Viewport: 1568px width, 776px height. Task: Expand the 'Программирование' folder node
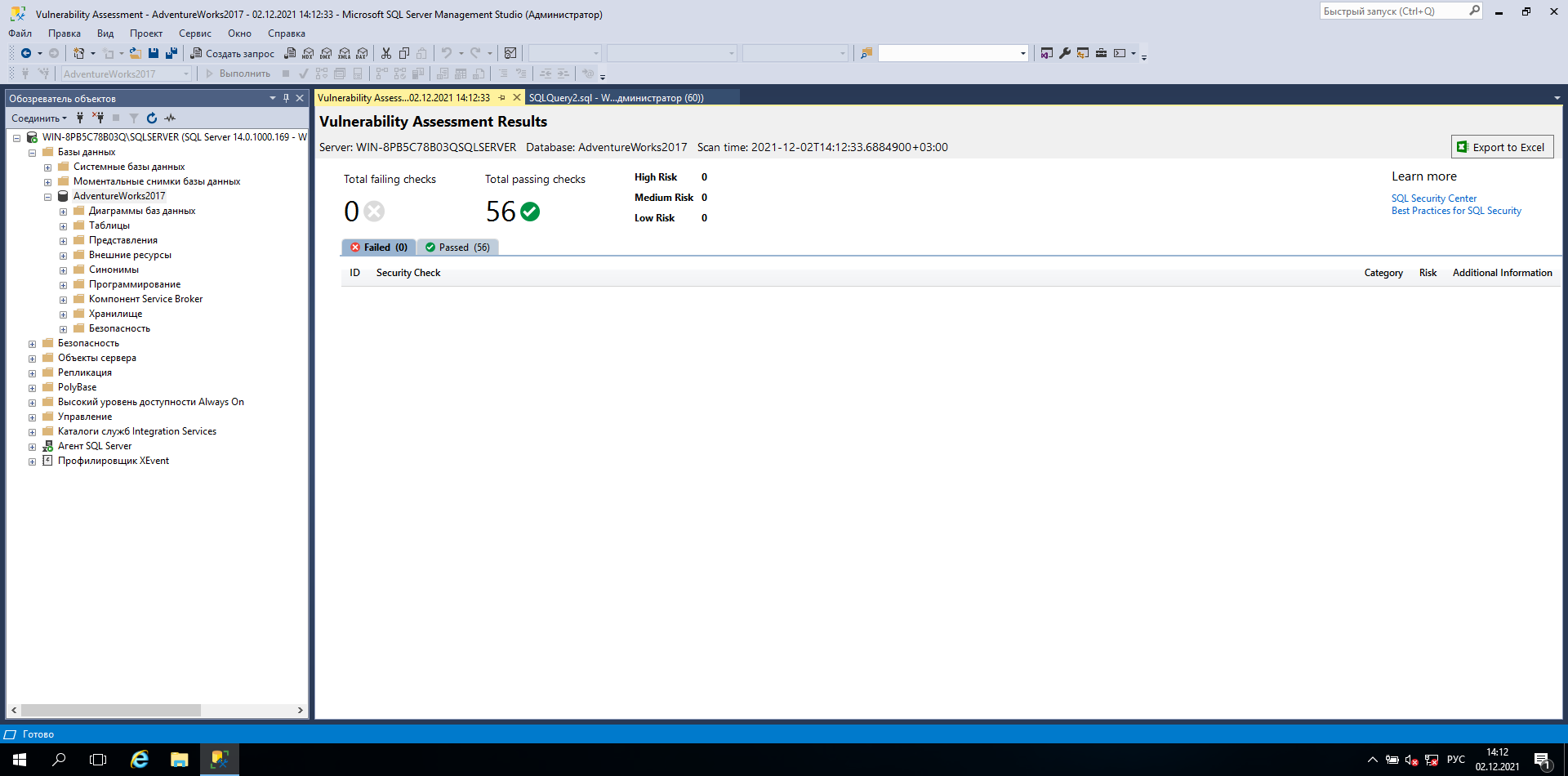point(63,285)
